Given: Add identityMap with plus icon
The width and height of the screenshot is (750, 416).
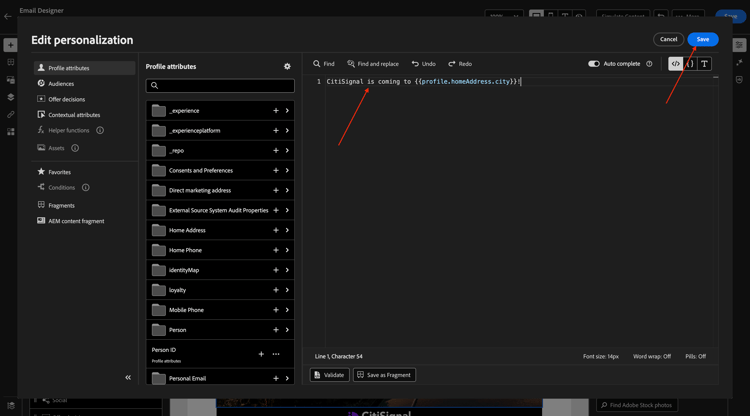Looking at the screenshot, I should pos(276,270).
